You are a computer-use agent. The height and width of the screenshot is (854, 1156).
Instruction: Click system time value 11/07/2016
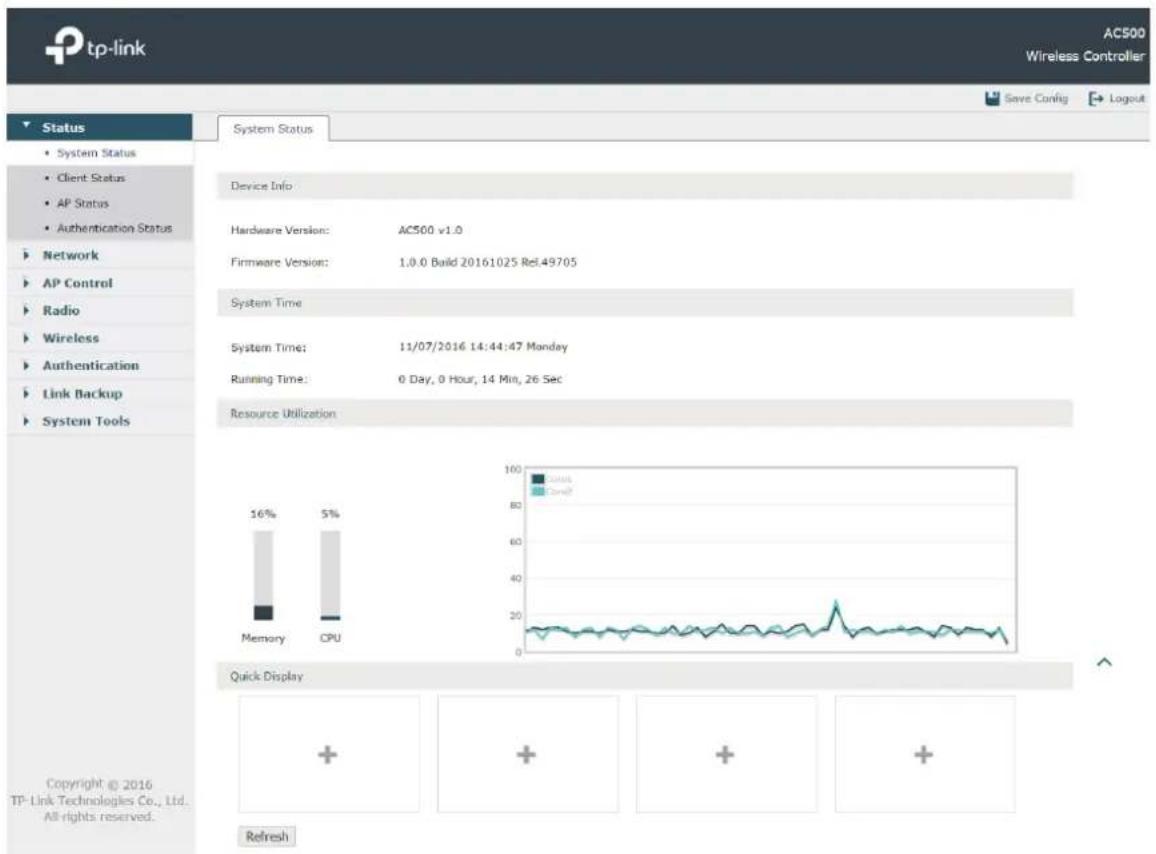[483, 347]
